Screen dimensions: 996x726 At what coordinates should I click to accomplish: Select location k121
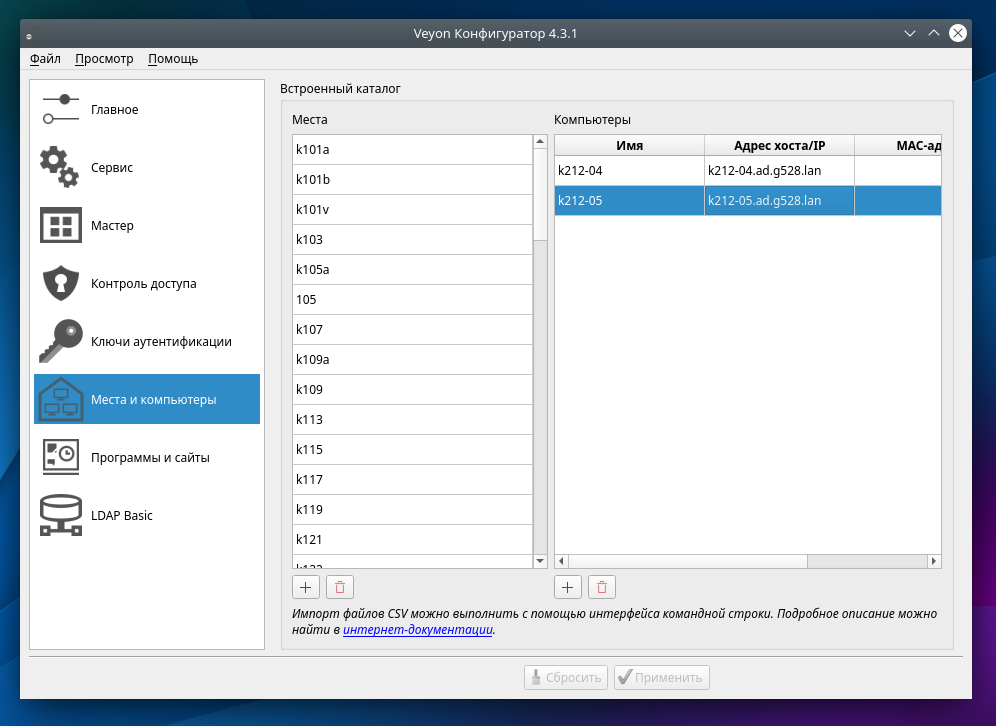click(x=412, y=539)
